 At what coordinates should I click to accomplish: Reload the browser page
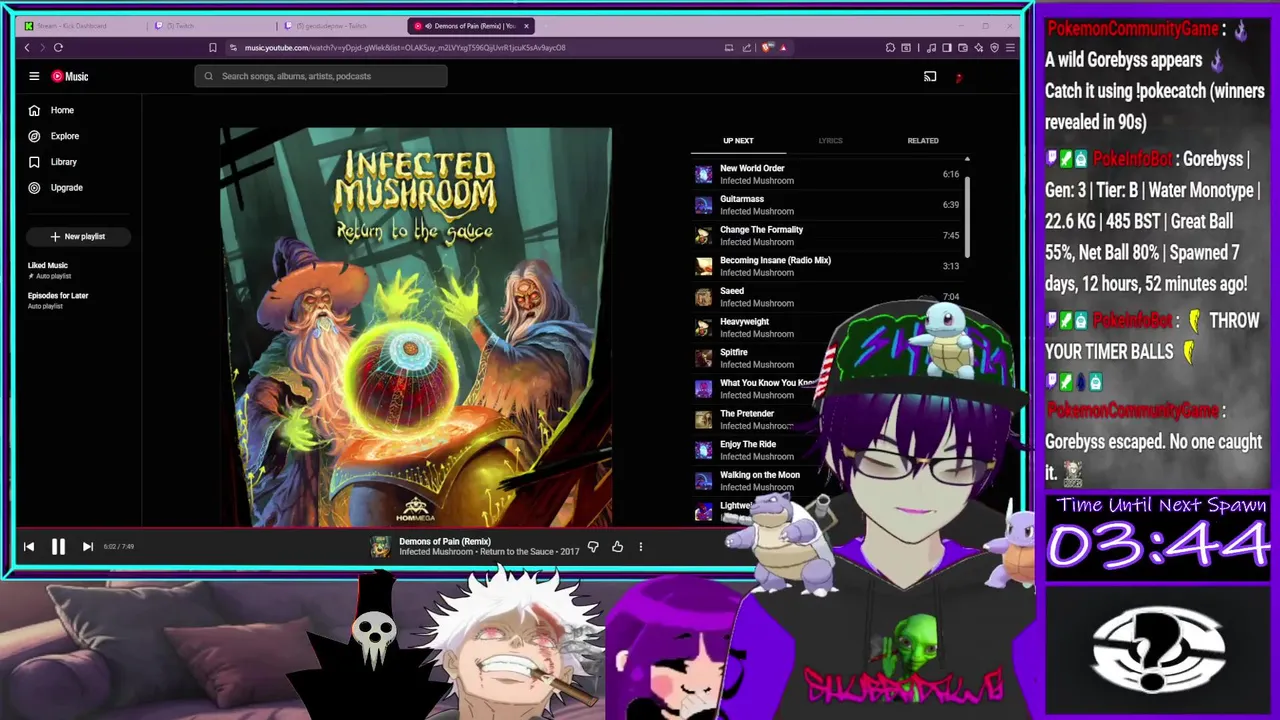tap(58, 47)
